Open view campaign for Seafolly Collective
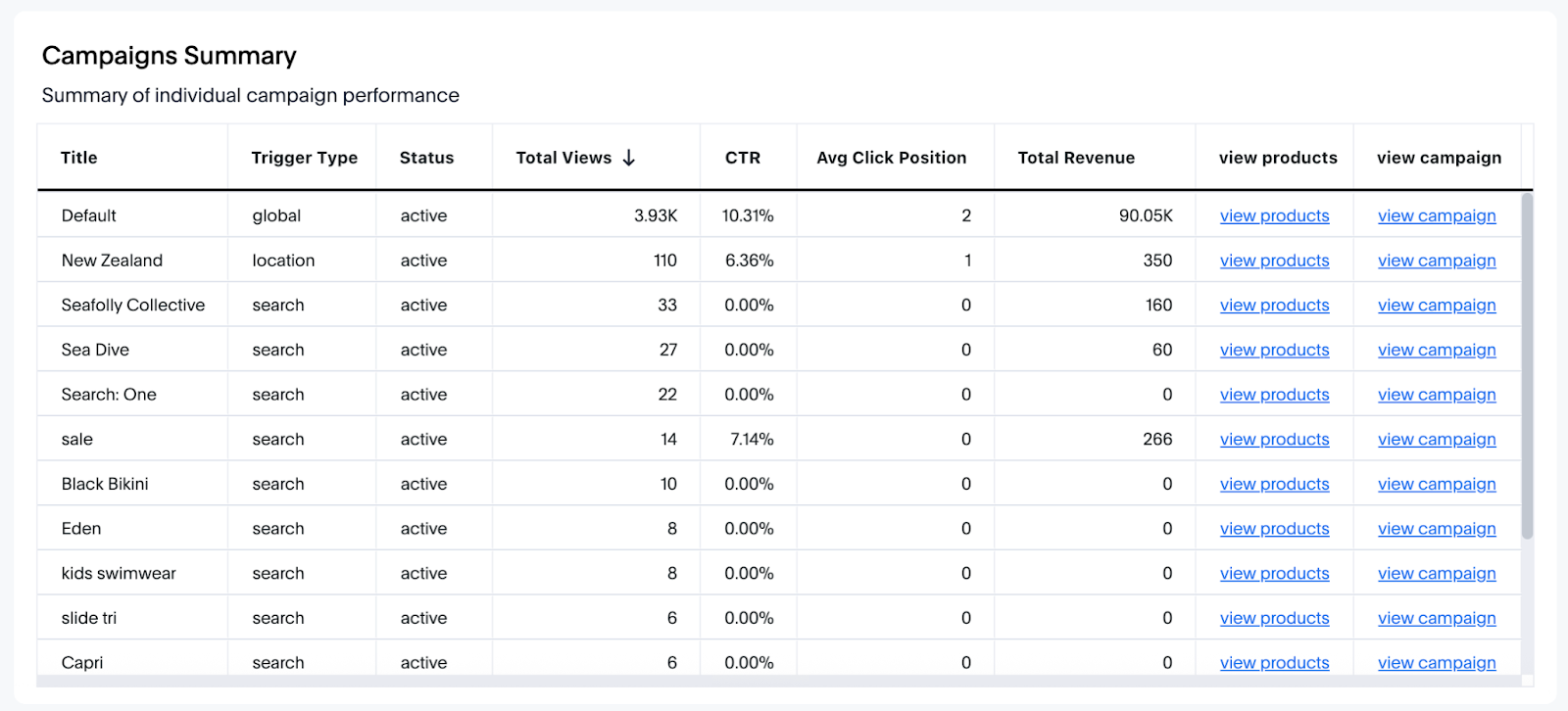Viewport: 1568px width, 711px height. pyautogui.click(x=1436, y=306)
